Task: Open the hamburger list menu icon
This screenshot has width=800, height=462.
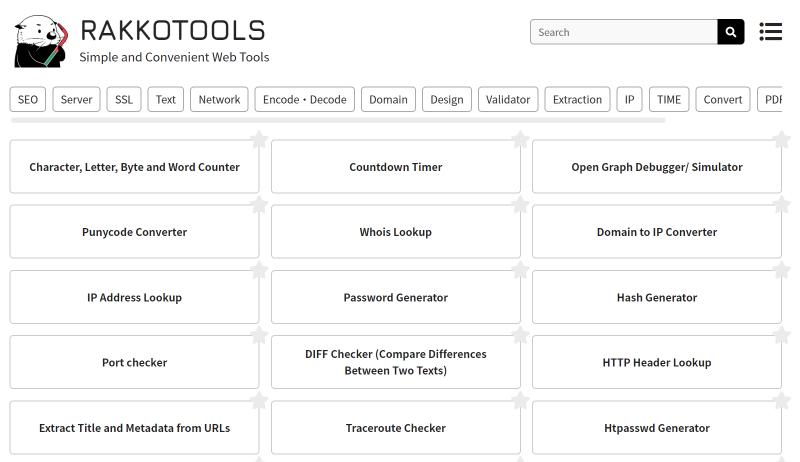Action: (770, 32)
